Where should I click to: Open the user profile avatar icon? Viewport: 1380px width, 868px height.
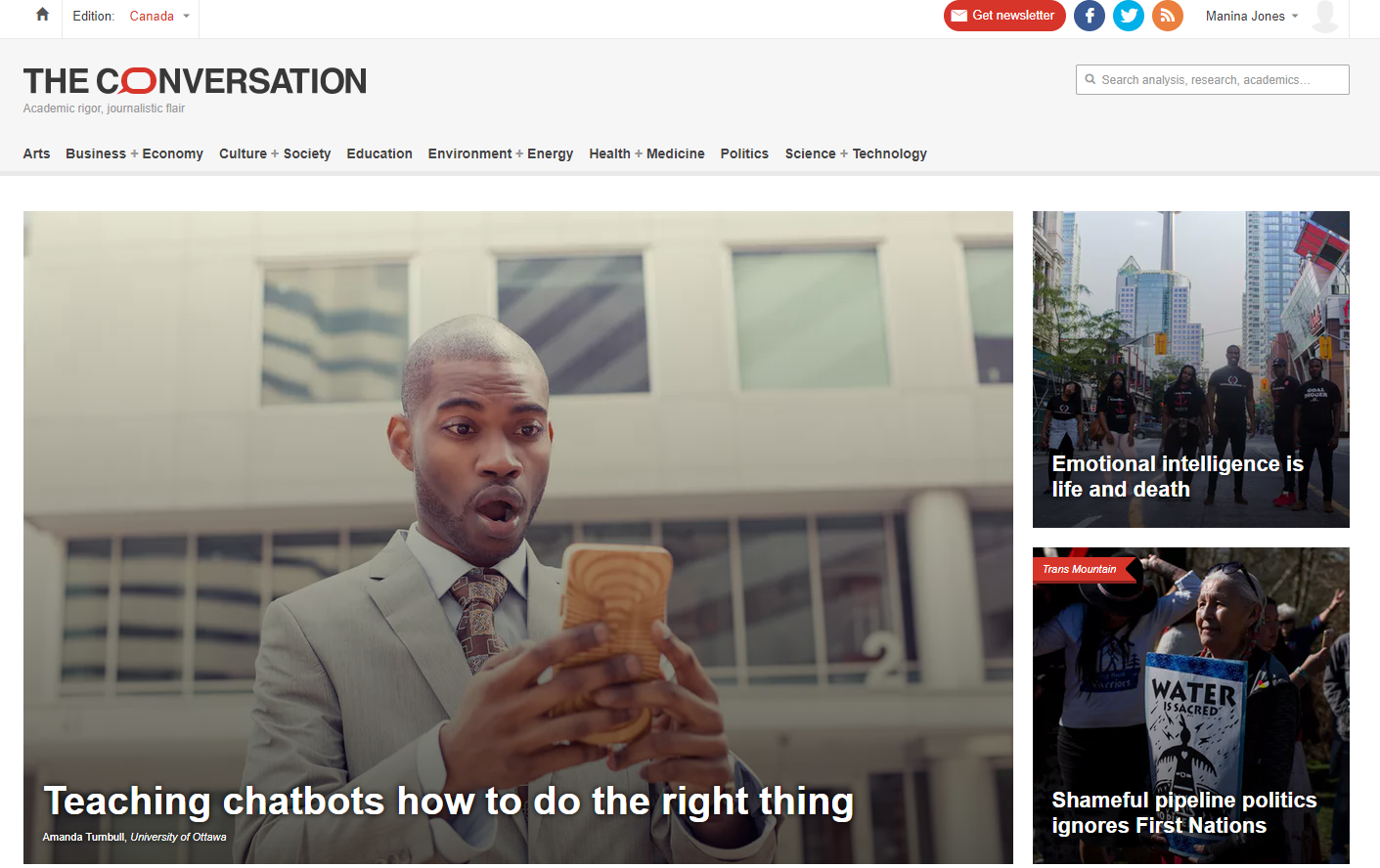[x=1325, y=16]
